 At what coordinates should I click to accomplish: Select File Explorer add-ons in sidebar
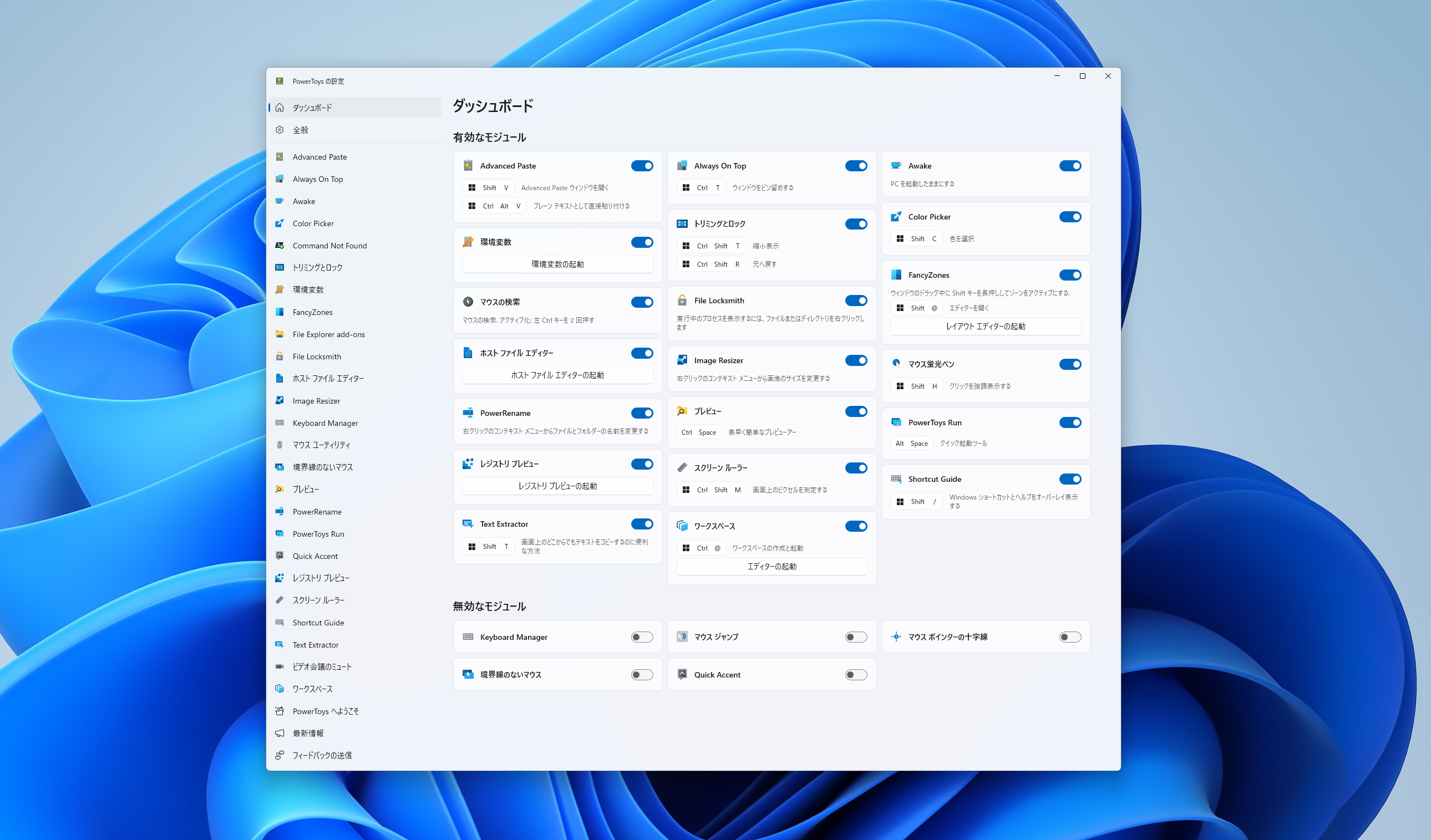click(x=328, y=334)
